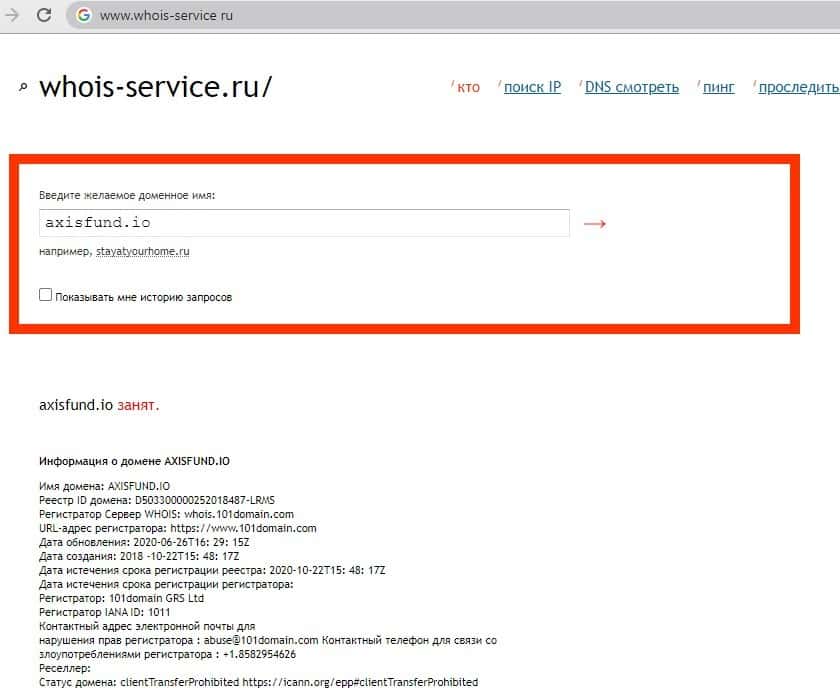Click the domain name input with axisfund.io
Screen dimensions: 840x688
click(x=304, y=223)
